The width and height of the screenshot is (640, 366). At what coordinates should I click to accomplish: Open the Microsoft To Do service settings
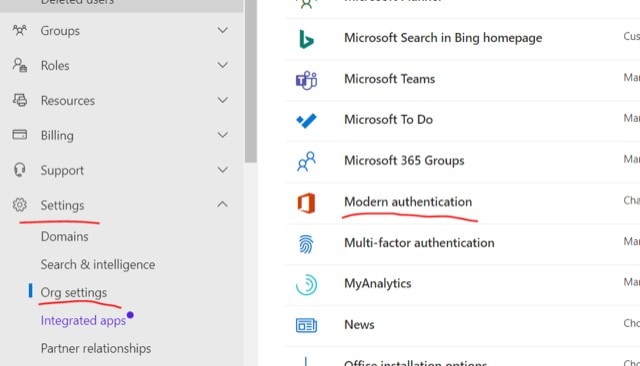(388, 120)
